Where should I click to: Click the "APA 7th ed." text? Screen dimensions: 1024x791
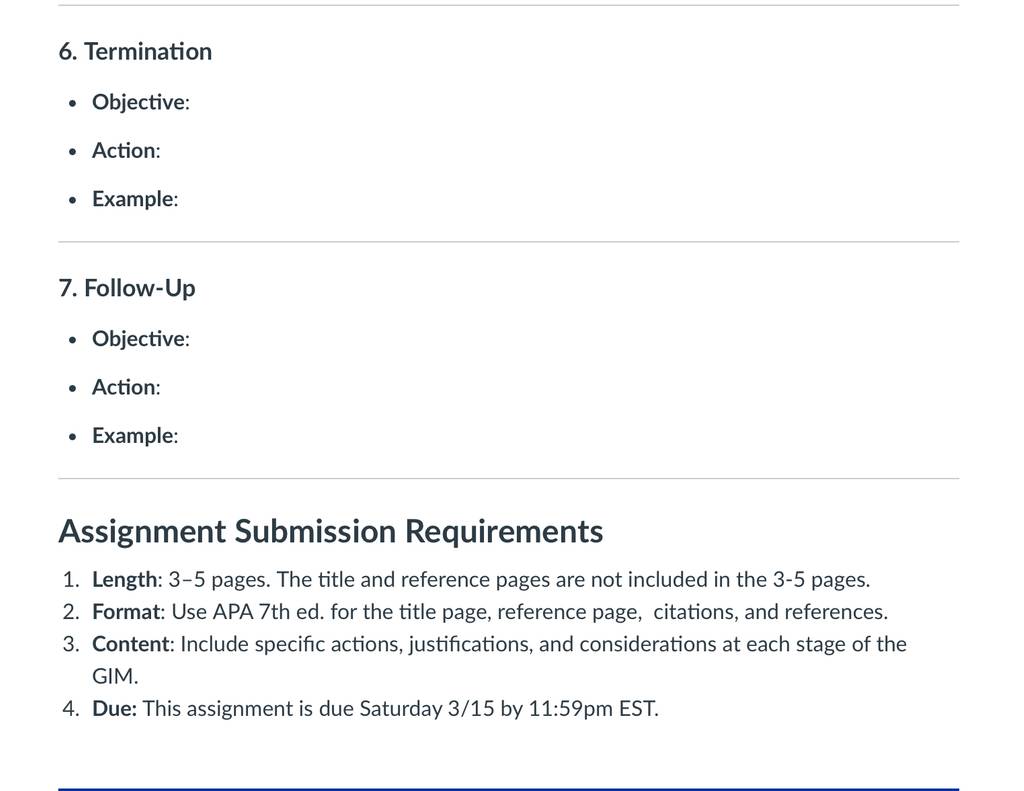point(268,611)
